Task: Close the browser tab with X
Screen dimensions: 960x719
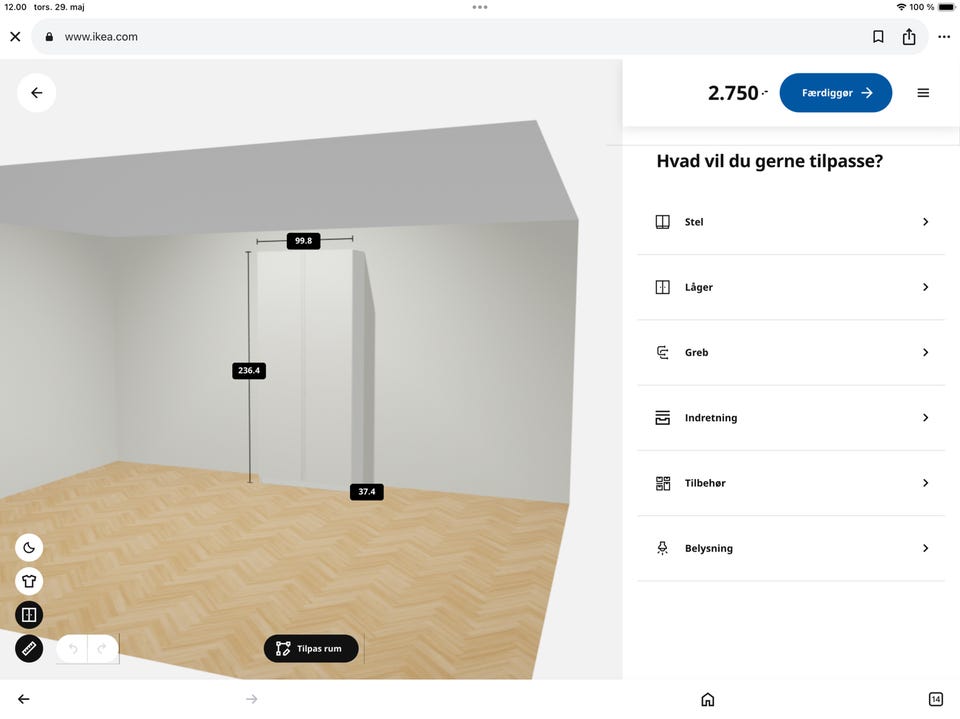Action: [x=15, y=37]
